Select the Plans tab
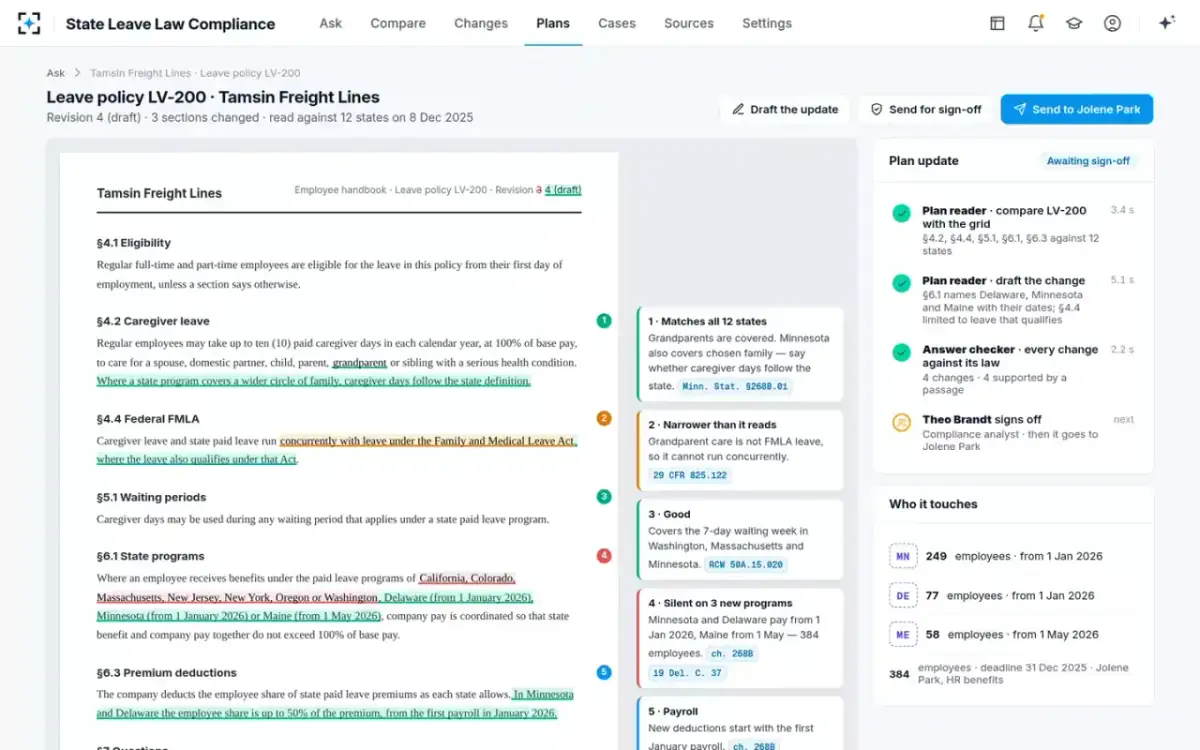 (553, 23)
